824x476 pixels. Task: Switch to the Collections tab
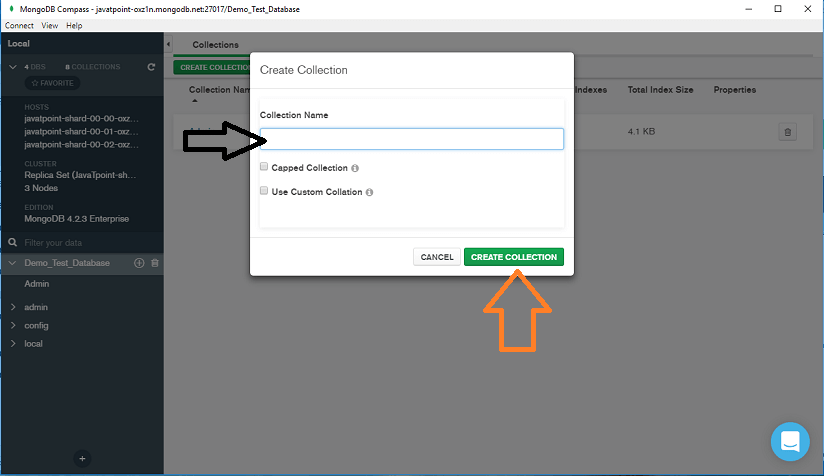pyautogui.click(x=215, y=45)
